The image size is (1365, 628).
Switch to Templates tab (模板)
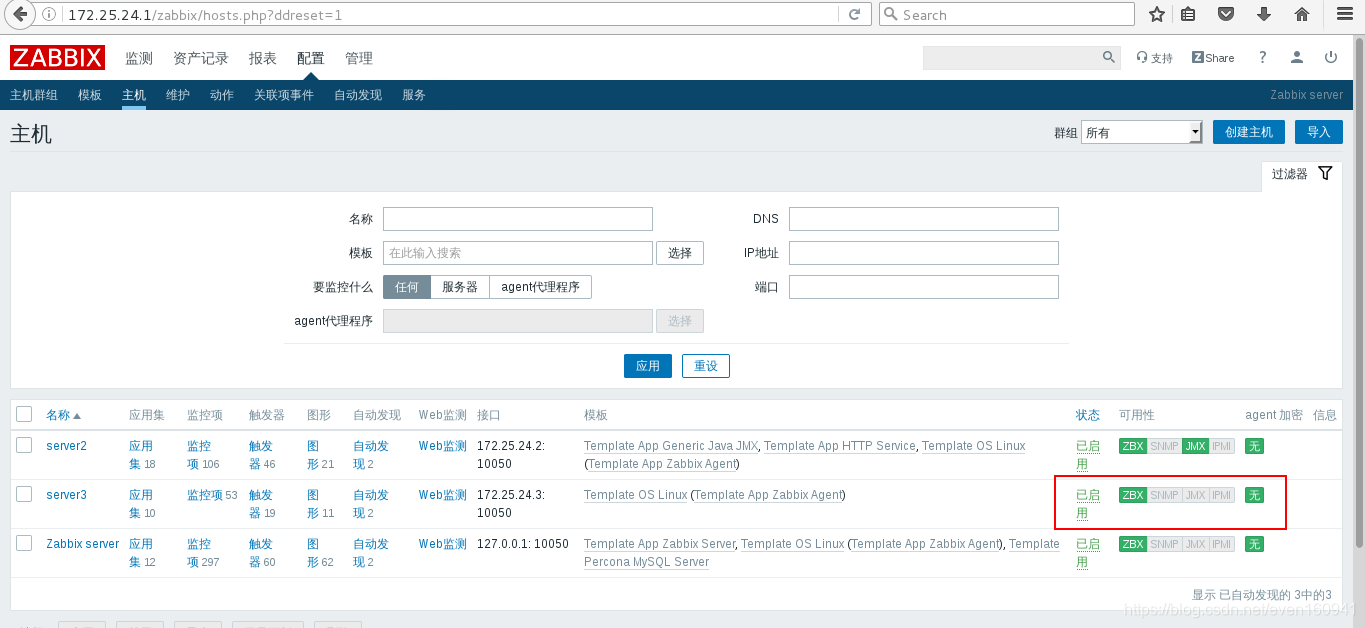tap(90, 95)
